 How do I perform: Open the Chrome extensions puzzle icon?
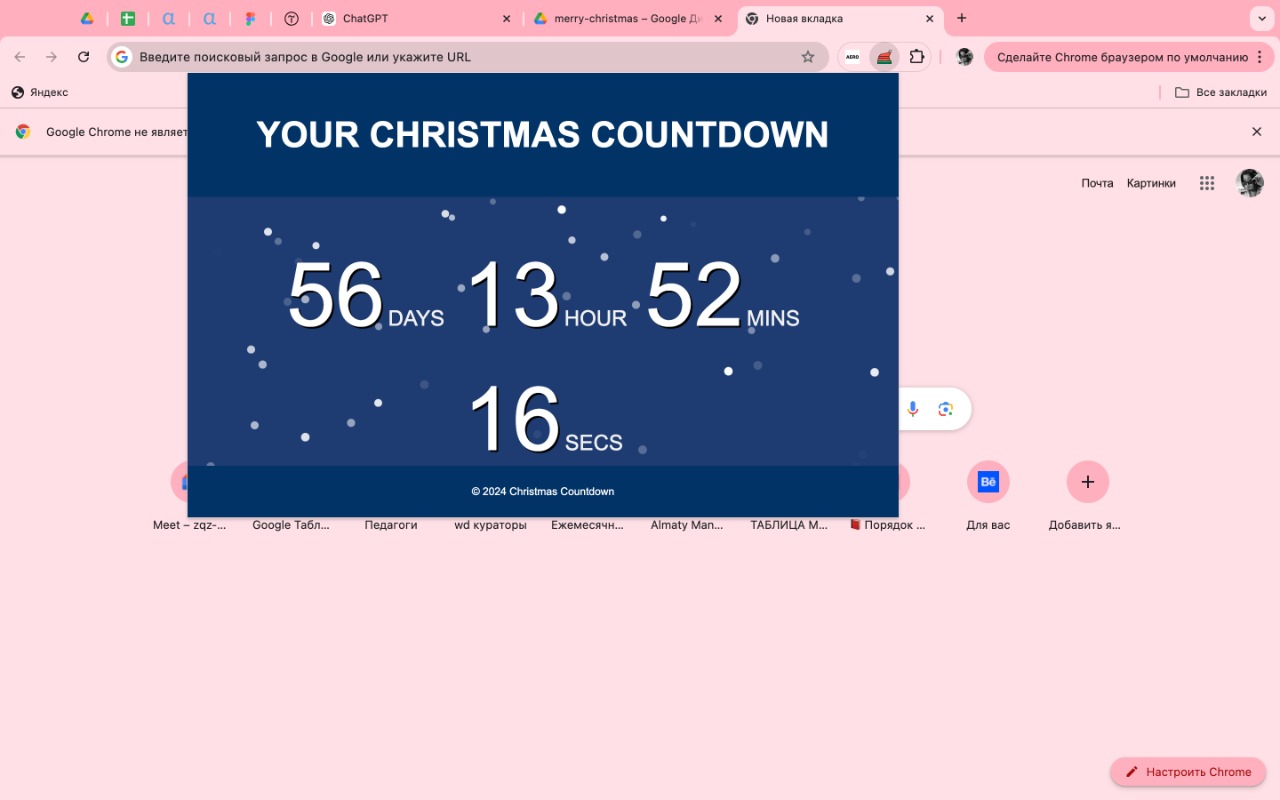pos(917,57)
